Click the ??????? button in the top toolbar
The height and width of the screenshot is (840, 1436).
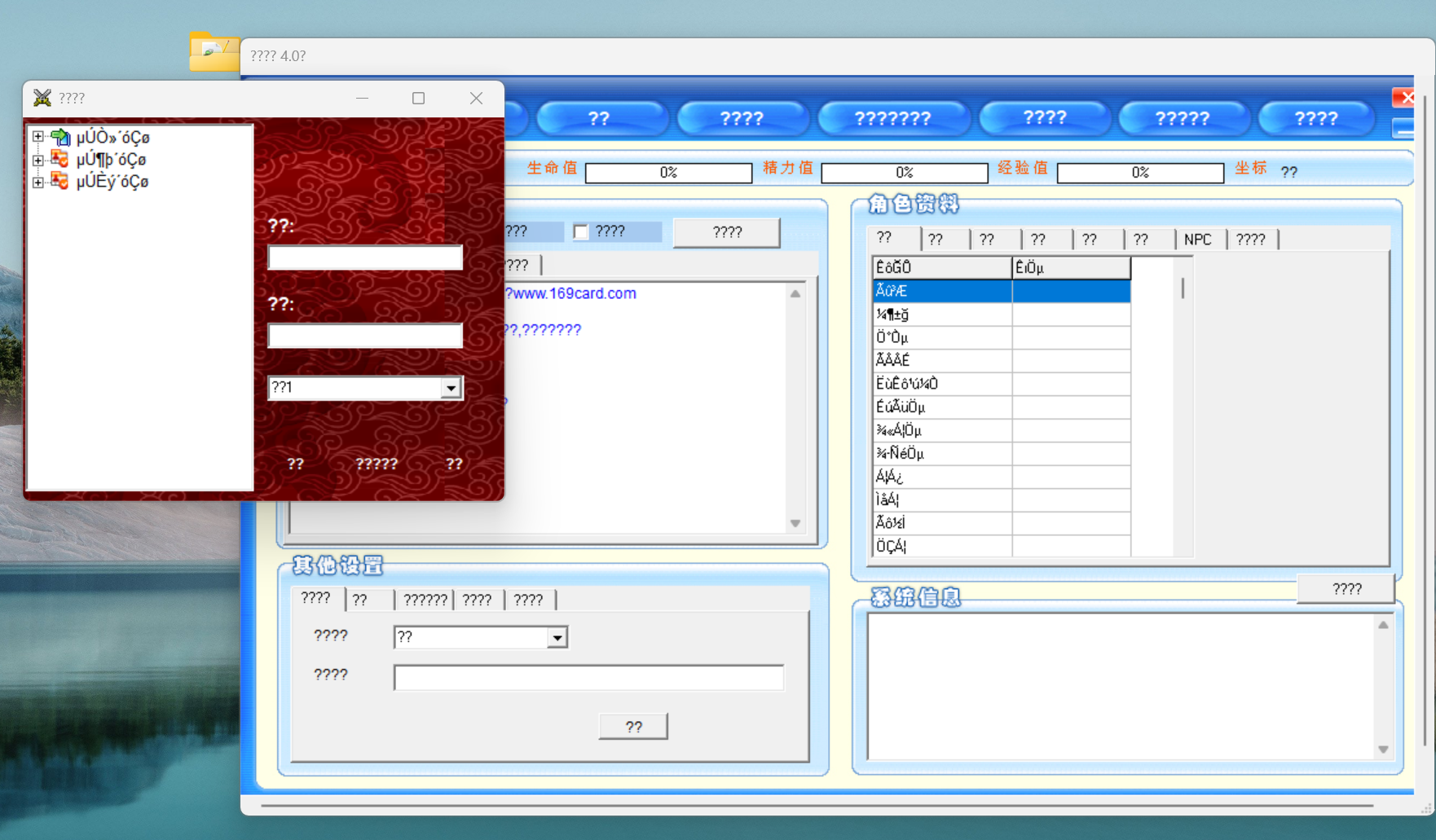[x=893, y=119]
